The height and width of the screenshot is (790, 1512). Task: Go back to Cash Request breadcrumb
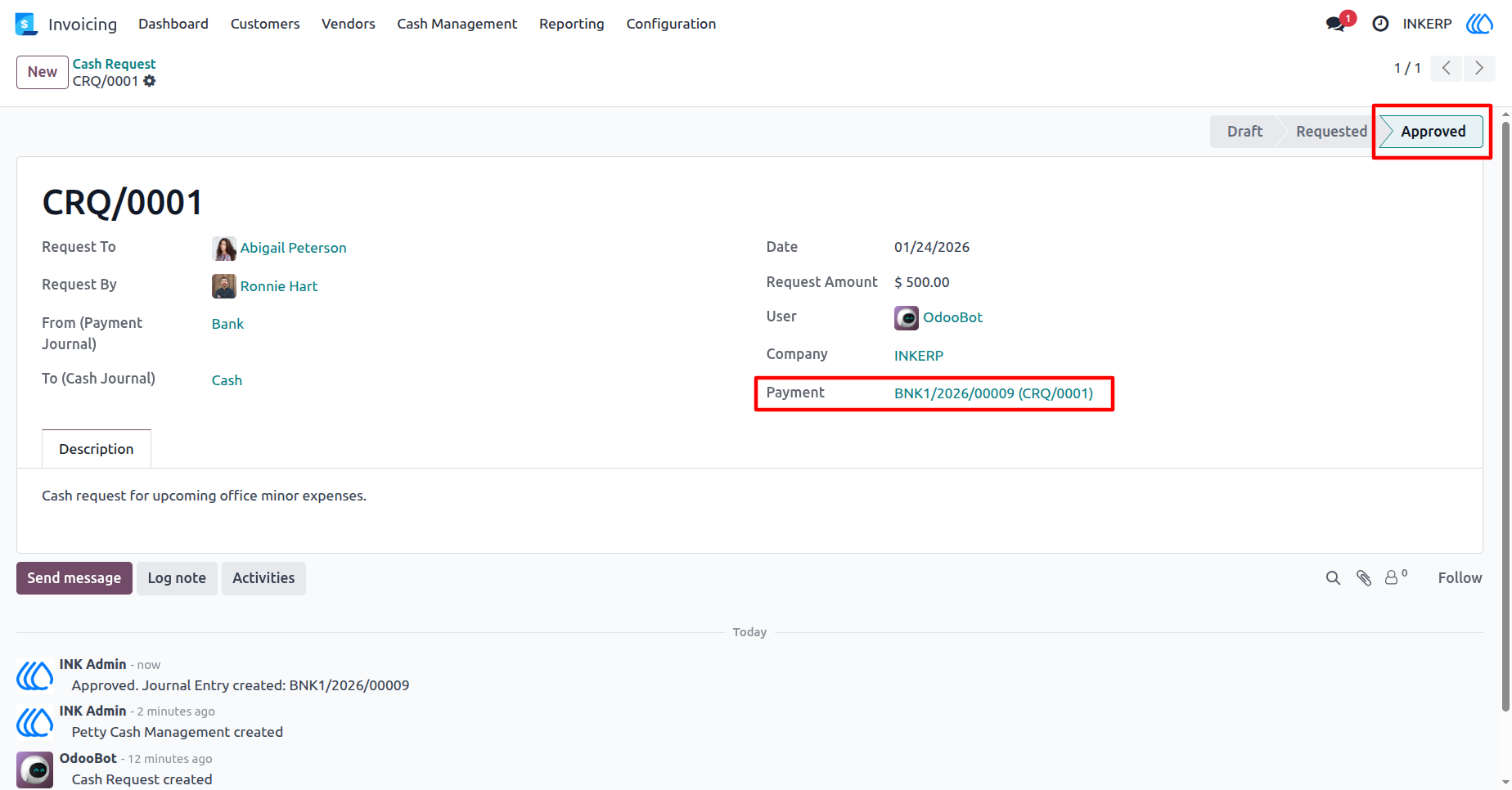[114, 64]
